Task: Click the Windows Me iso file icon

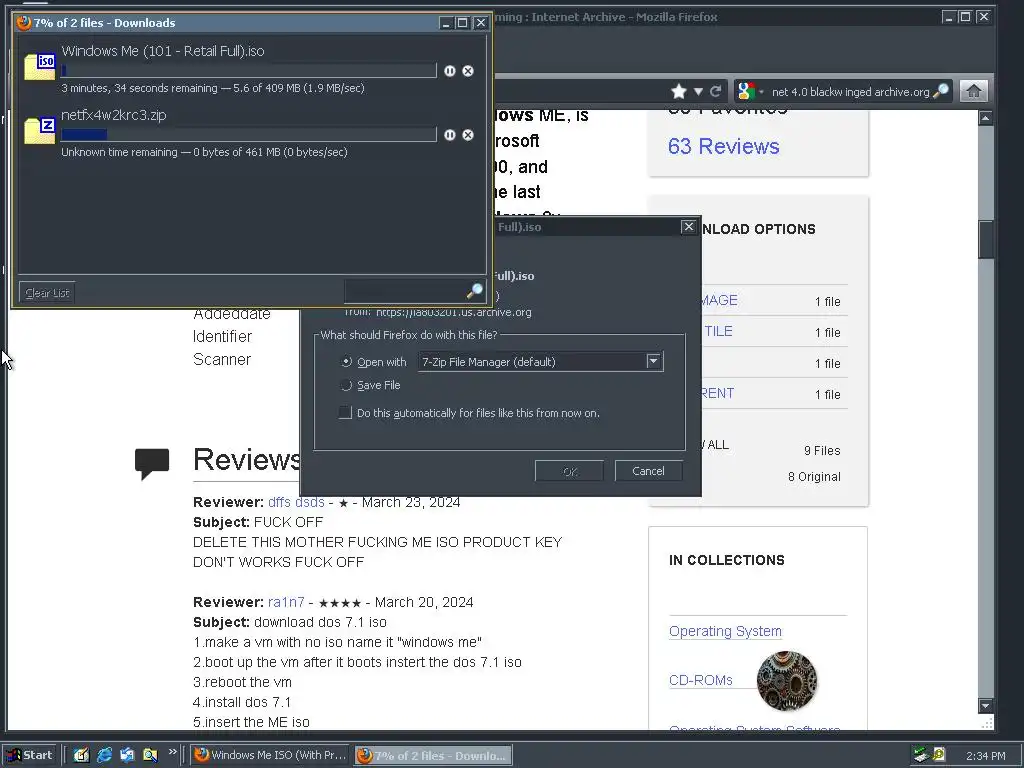Action: [x=39, y=67]
